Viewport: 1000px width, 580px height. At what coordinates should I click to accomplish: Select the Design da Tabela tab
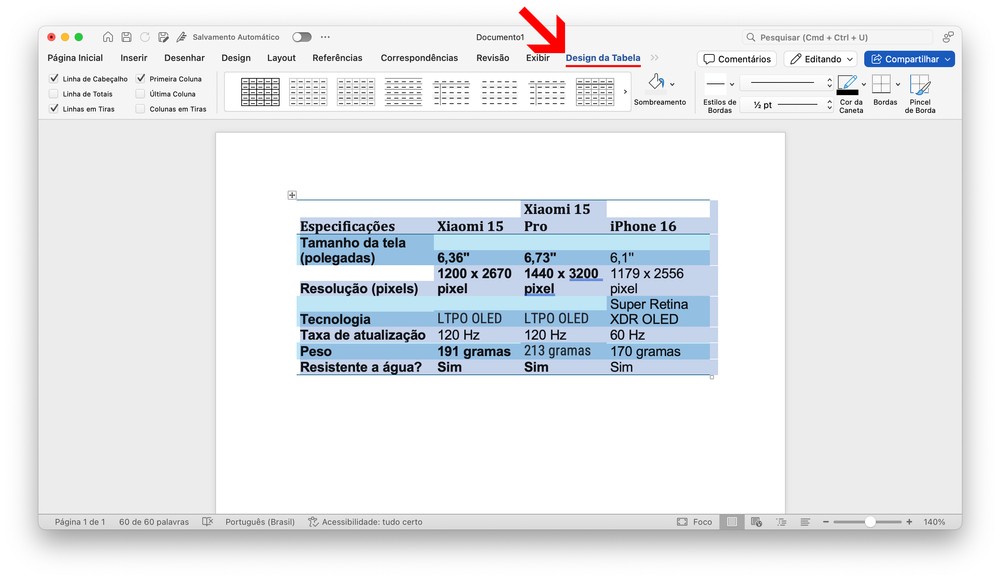coord(603,57)
